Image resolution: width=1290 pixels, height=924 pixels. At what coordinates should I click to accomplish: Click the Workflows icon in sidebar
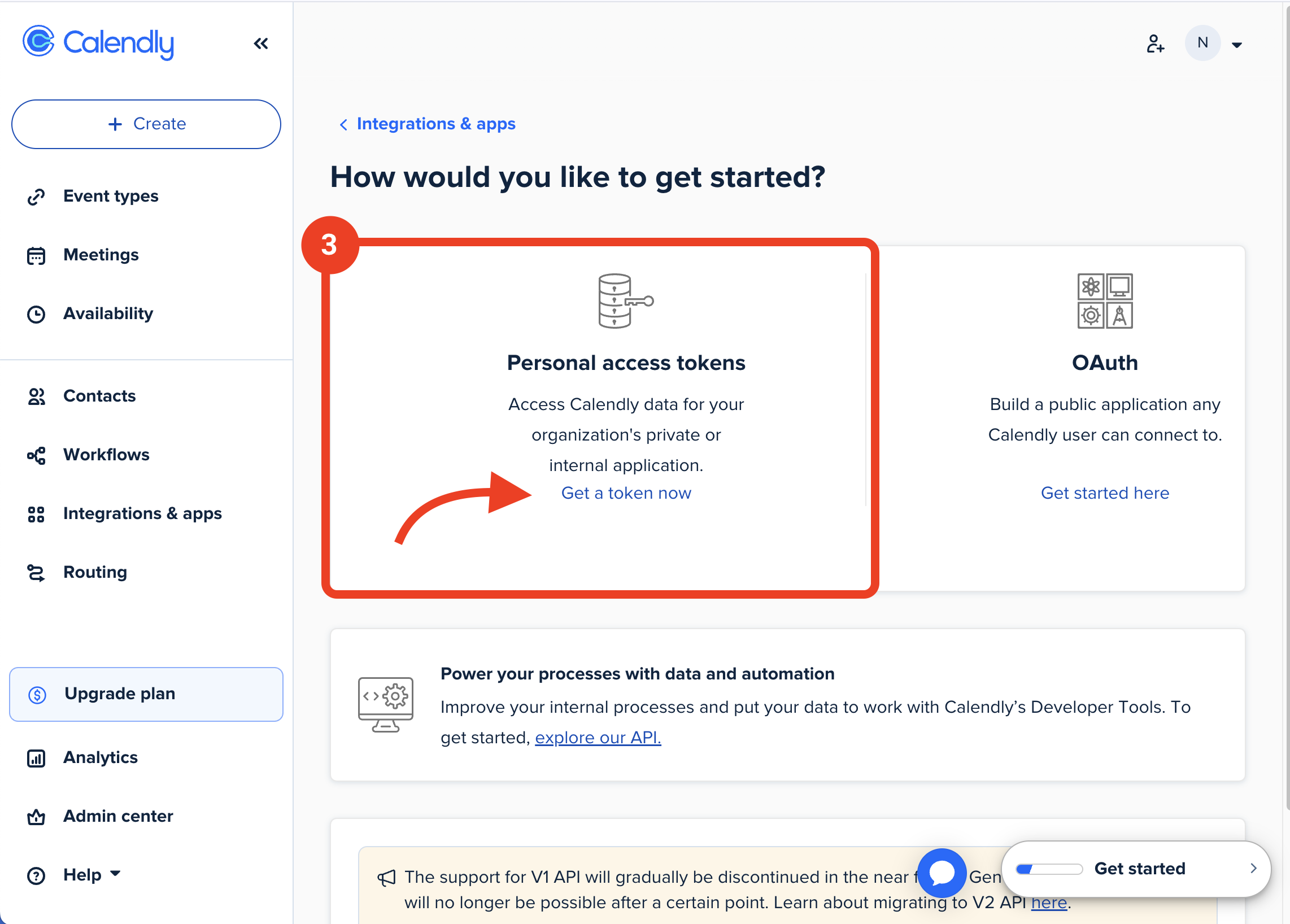click(36, 455)
